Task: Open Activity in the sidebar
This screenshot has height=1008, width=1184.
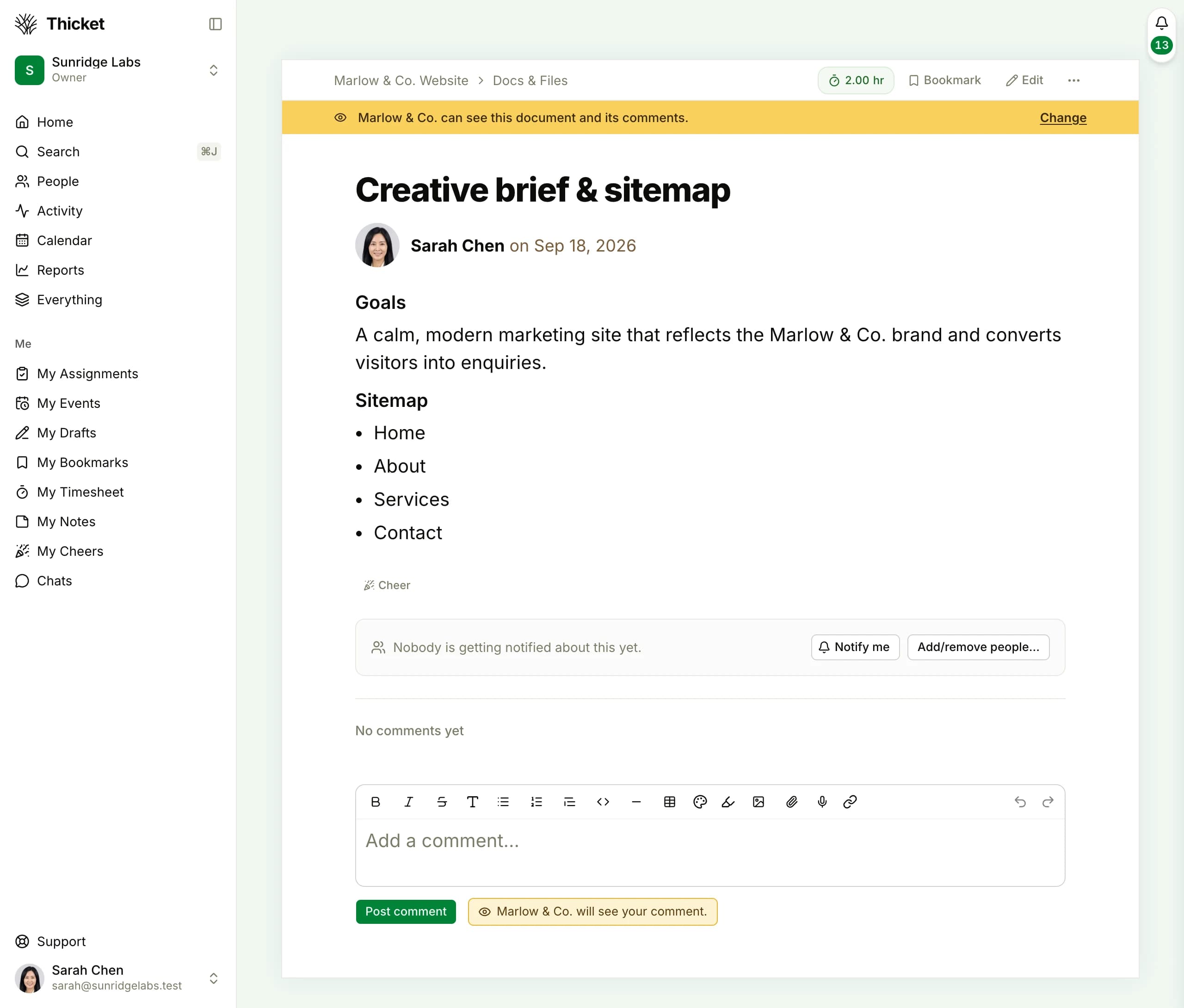Action: [118, 211]
